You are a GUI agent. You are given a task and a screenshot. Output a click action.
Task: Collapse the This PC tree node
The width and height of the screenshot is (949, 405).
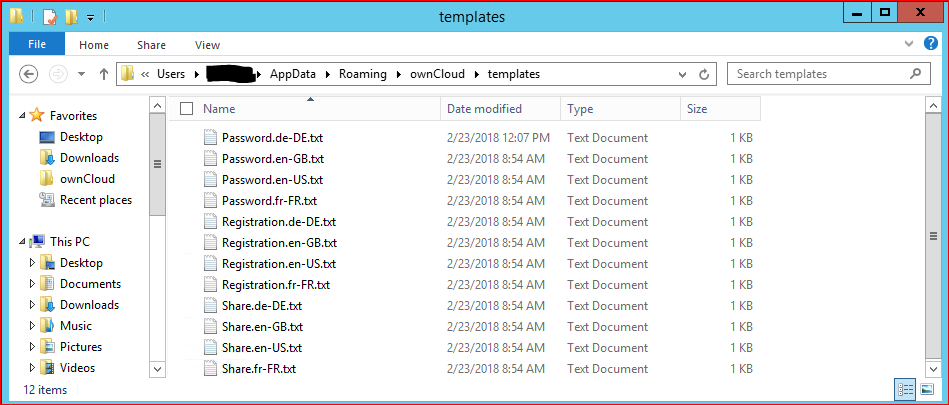[22, 242]
